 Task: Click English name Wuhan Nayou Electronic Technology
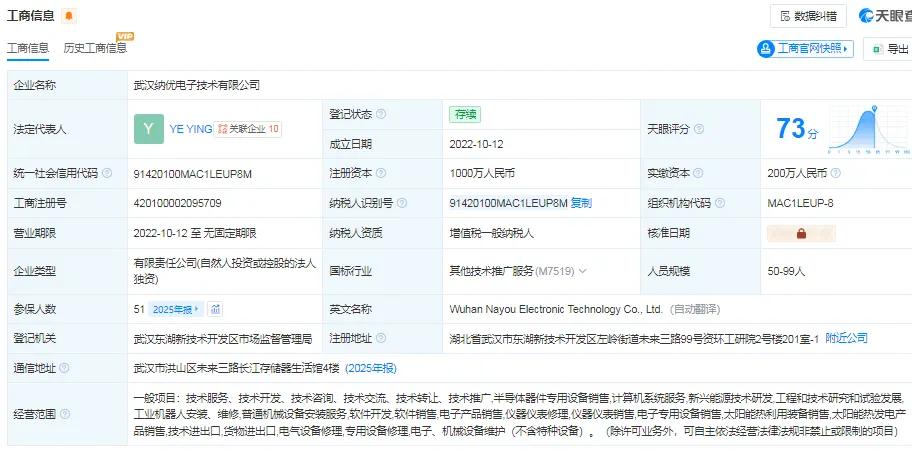coord(556,309)
